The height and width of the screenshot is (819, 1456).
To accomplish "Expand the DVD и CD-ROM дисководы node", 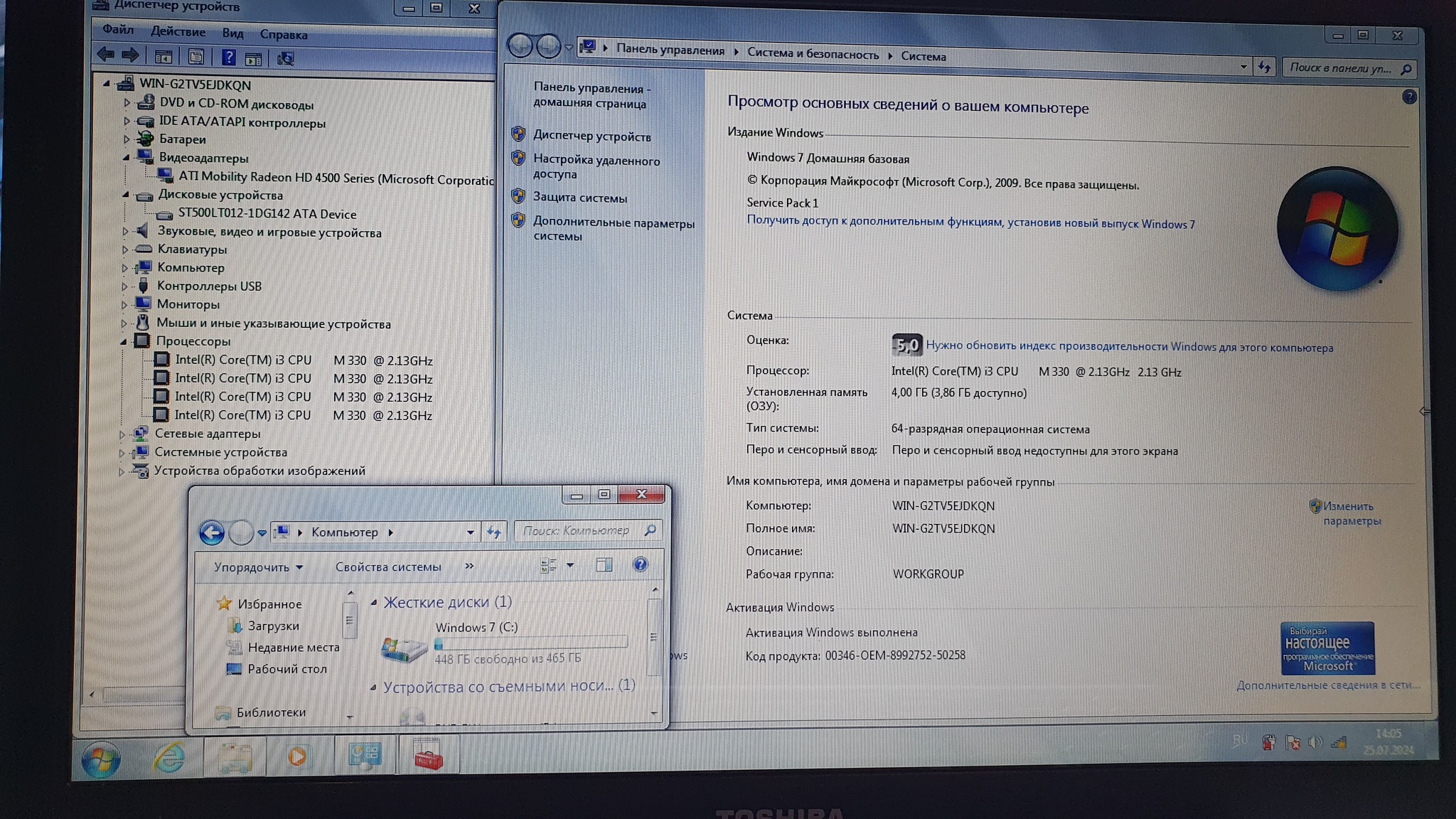I will (127, 103).
